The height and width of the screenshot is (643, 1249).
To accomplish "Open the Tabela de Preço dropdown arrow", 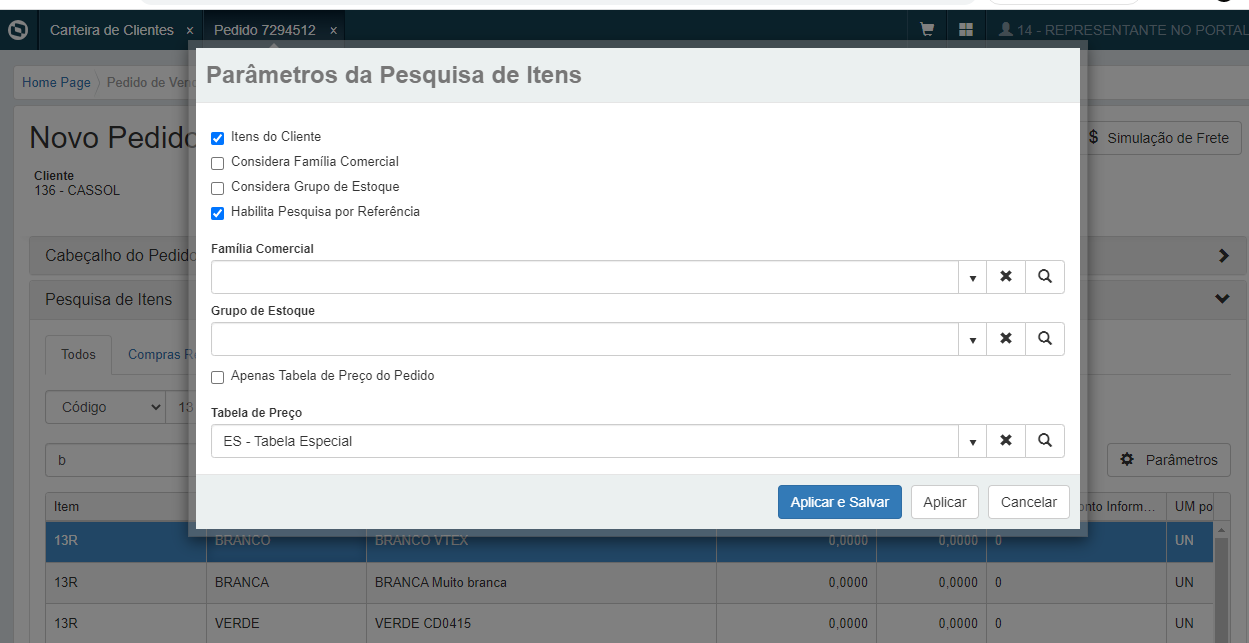I will pos(972,442).
